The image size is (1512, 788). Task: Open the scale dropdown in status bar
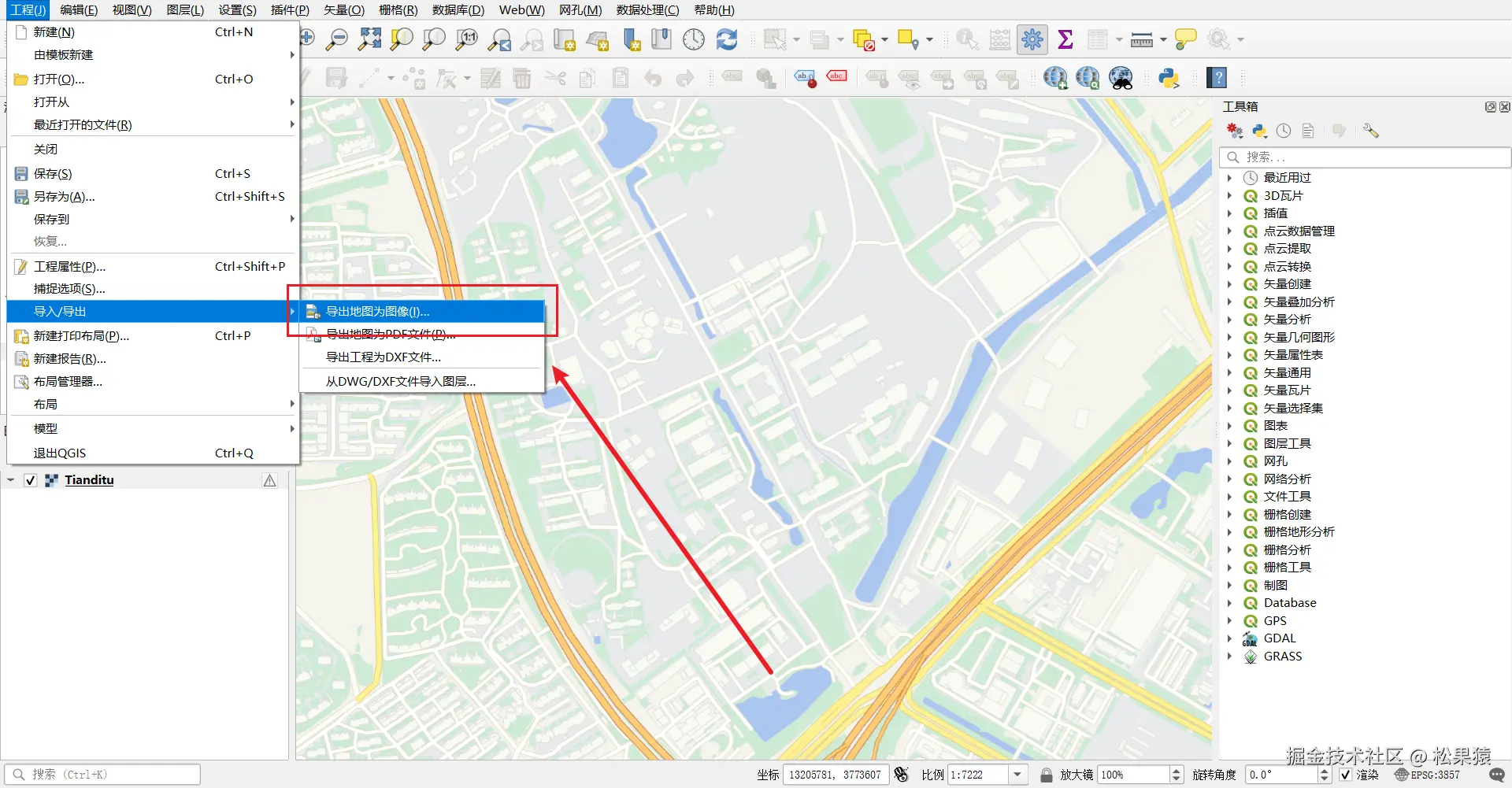pos(1018,775)
